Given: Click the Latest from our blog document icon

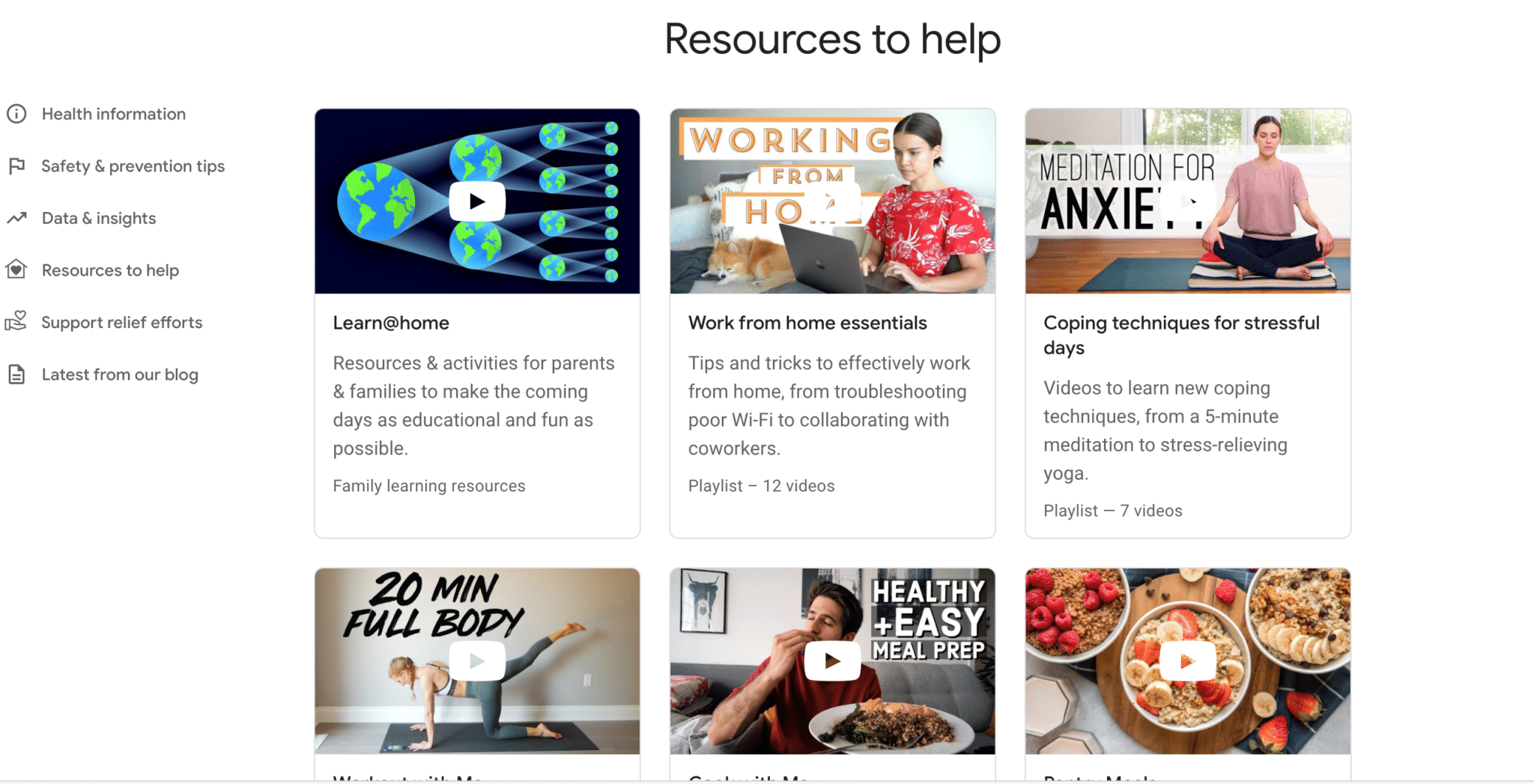Looking at the screenshot, I should tap(16, 374).
